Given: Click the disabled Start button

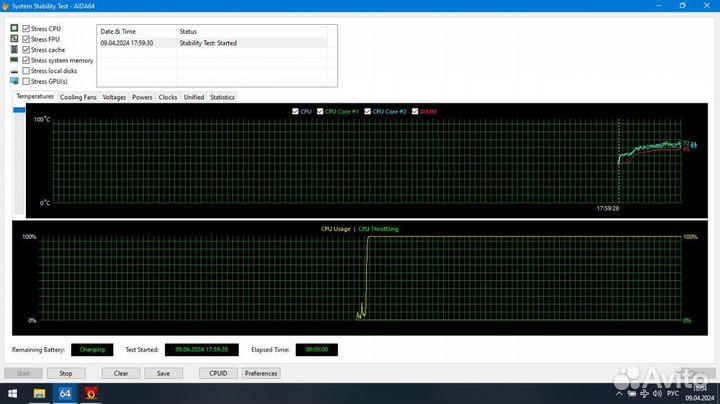Looking at the screenshot, I should click(x=23, y=373).
